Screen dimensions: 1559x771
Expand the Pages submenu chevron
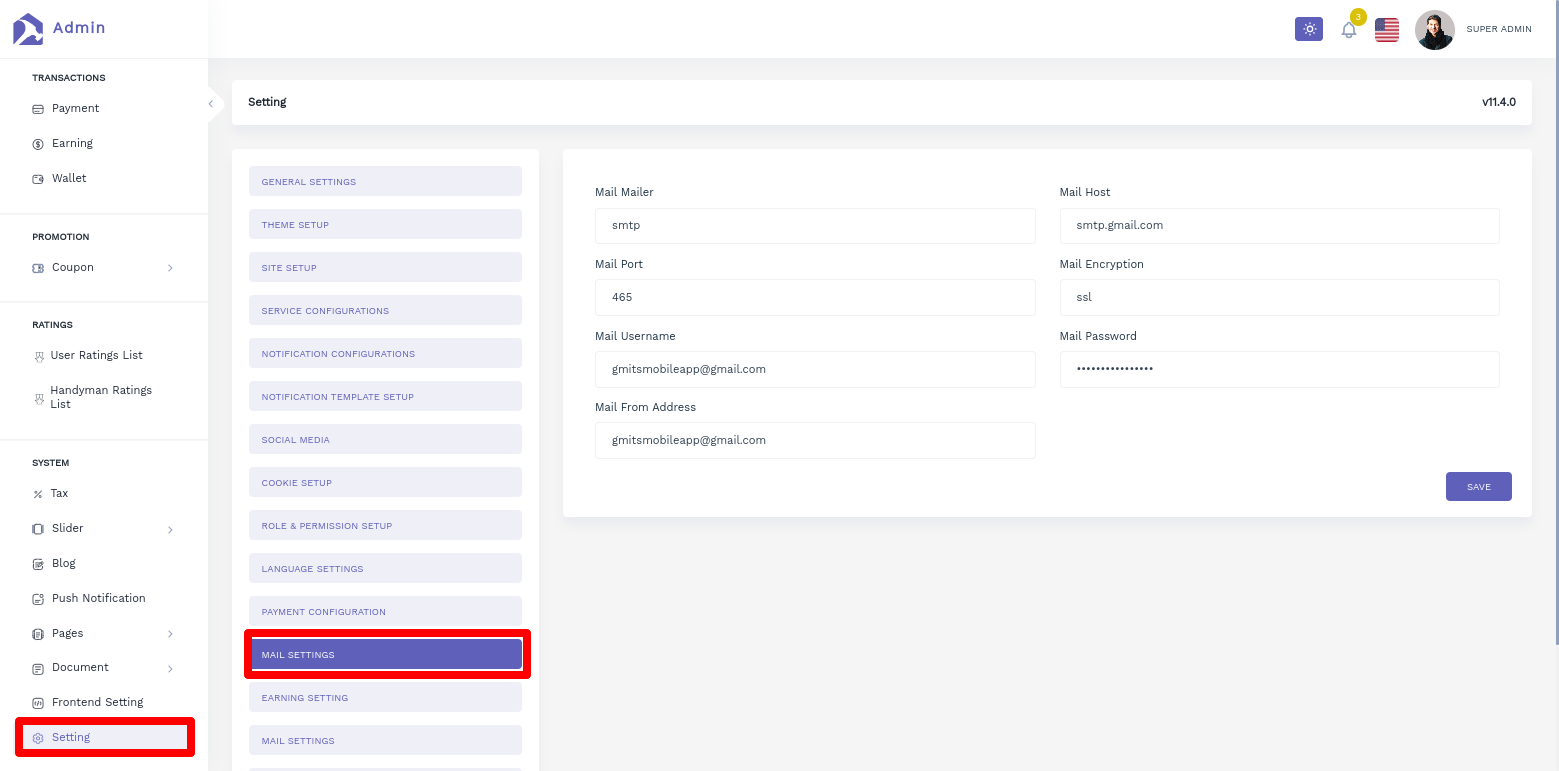pos(170,634)
